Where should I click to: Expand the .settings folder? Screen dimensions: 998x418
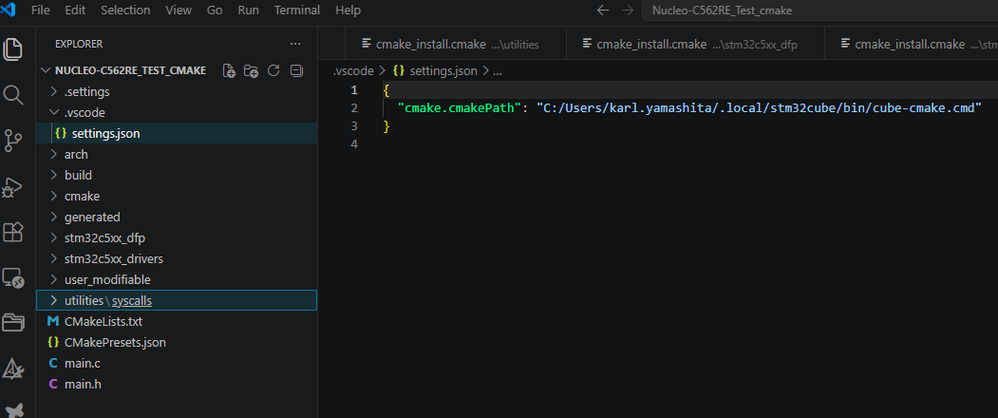[x=177, y=92]
